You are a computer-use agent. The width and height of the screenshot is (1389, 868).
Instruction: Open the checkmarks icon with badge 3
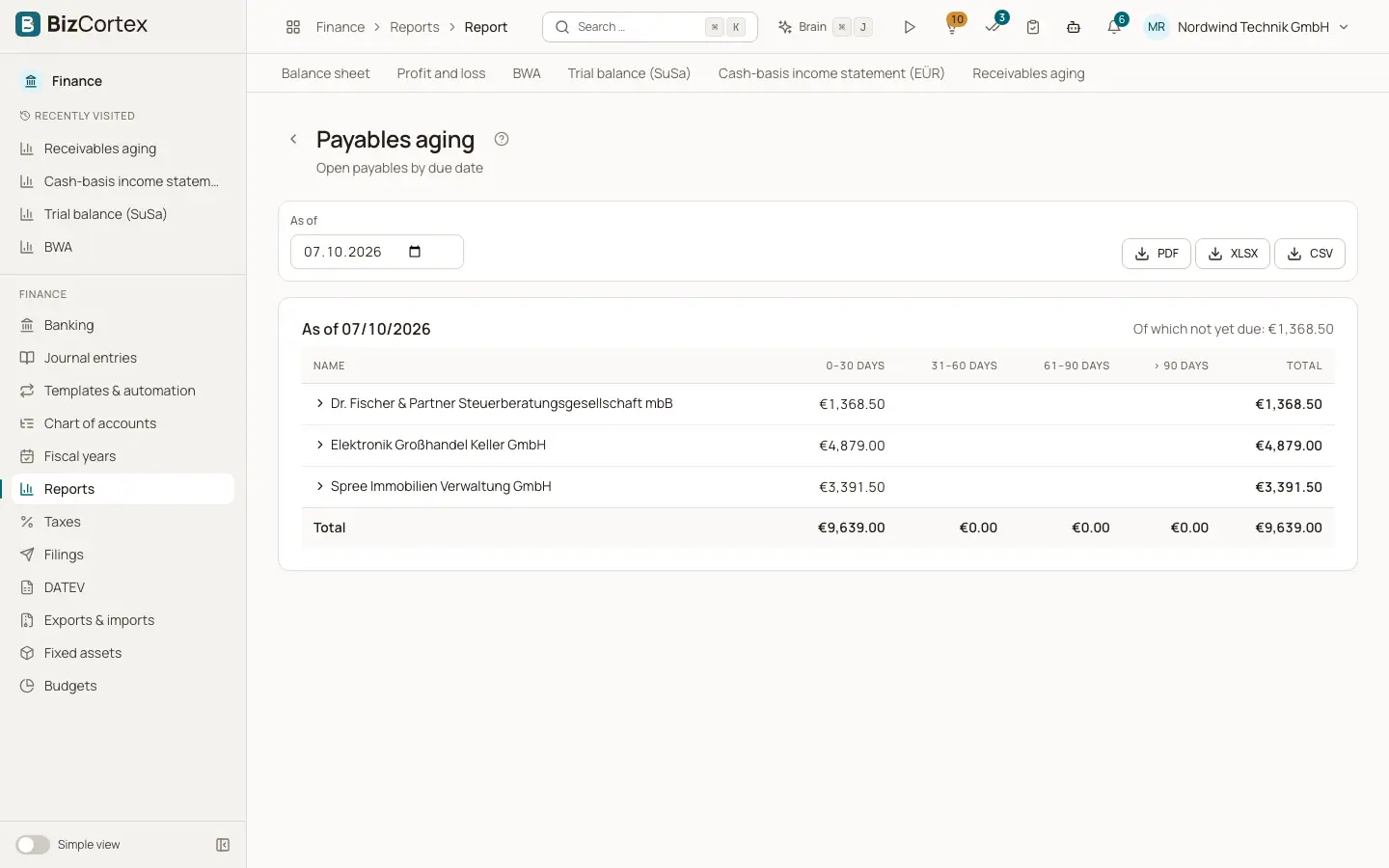point(993,27)
